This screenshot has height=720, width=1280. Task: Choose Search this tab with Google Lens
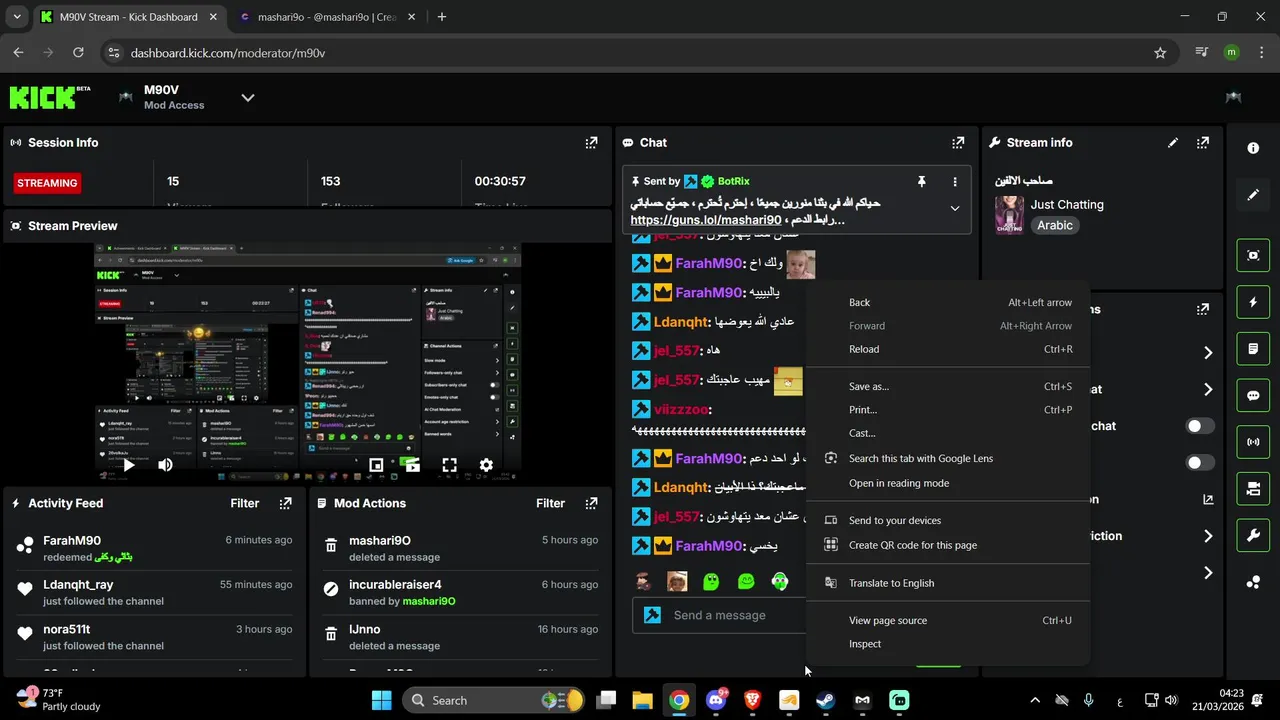(x=948, y=458)
